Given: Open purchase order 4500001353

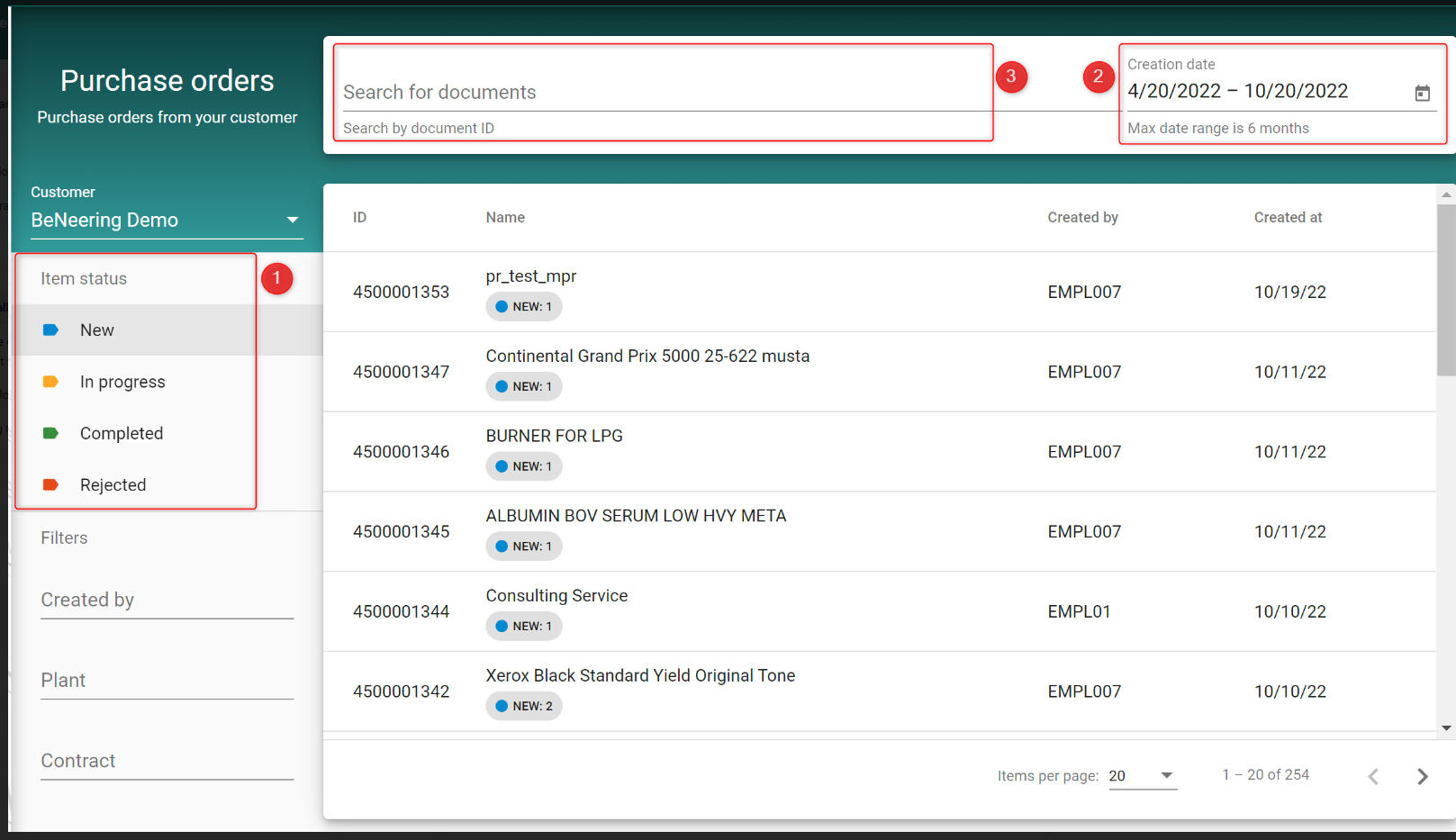Looking at the screenshot, I should tap(401, 293).
